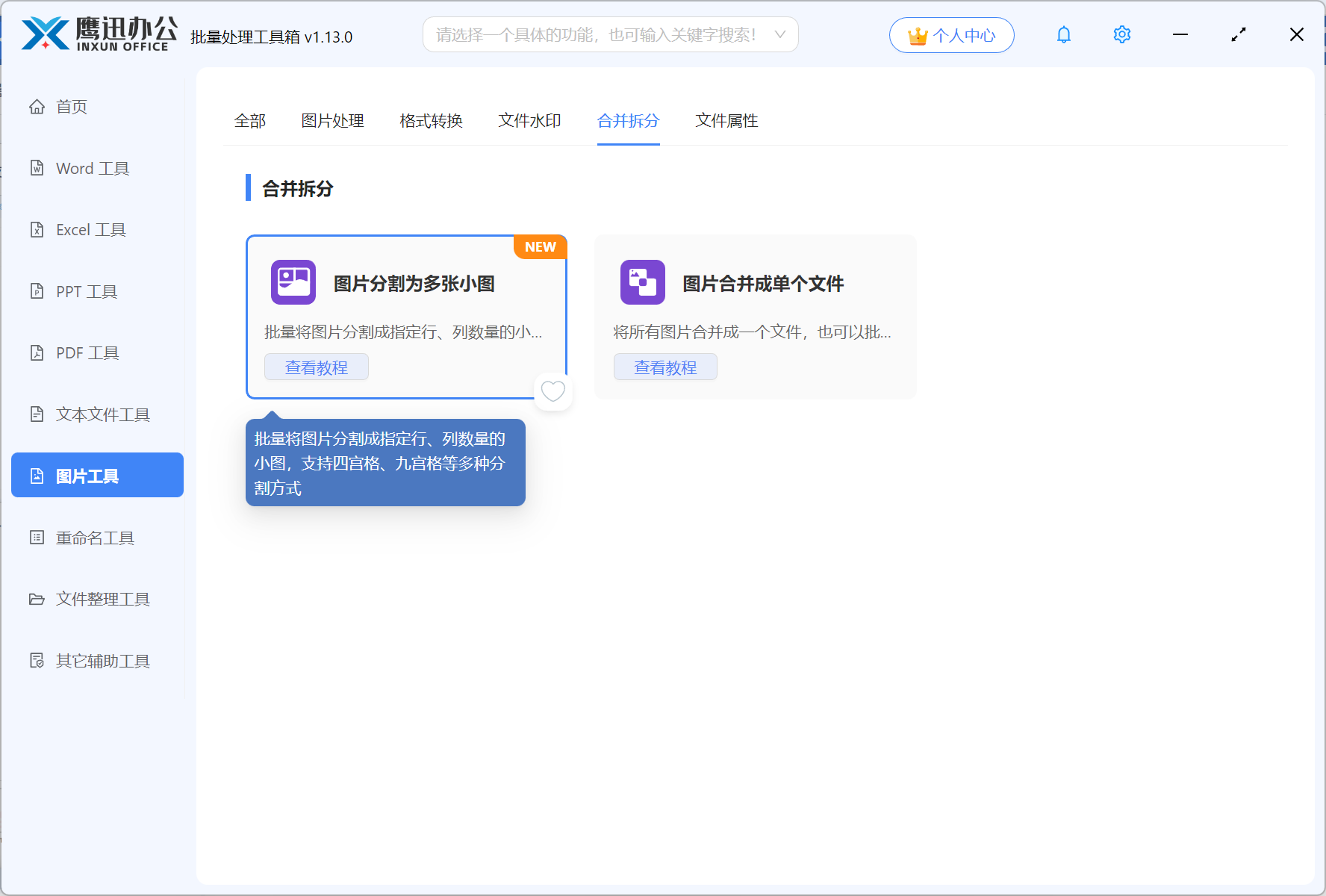Click the notification bell icon
This screenshot has width=1326, height=896.
point(1063,34)
